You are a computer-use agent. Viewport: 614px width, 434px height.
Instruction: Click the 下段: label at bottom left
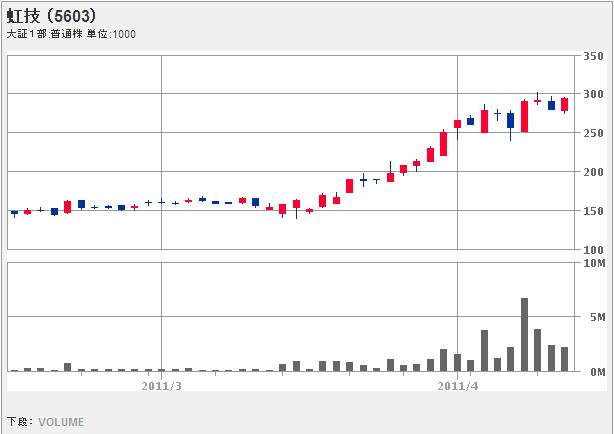click(x=20, y=422)
